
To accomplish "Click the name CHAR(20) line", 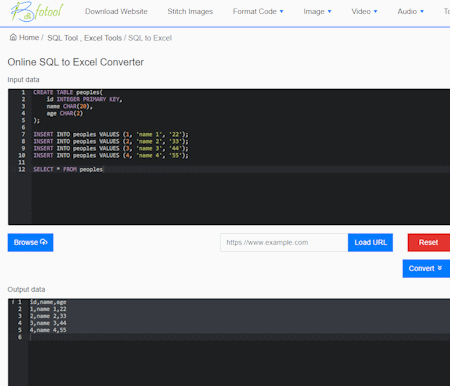I will pyautogui.click(x=69, y=106).
